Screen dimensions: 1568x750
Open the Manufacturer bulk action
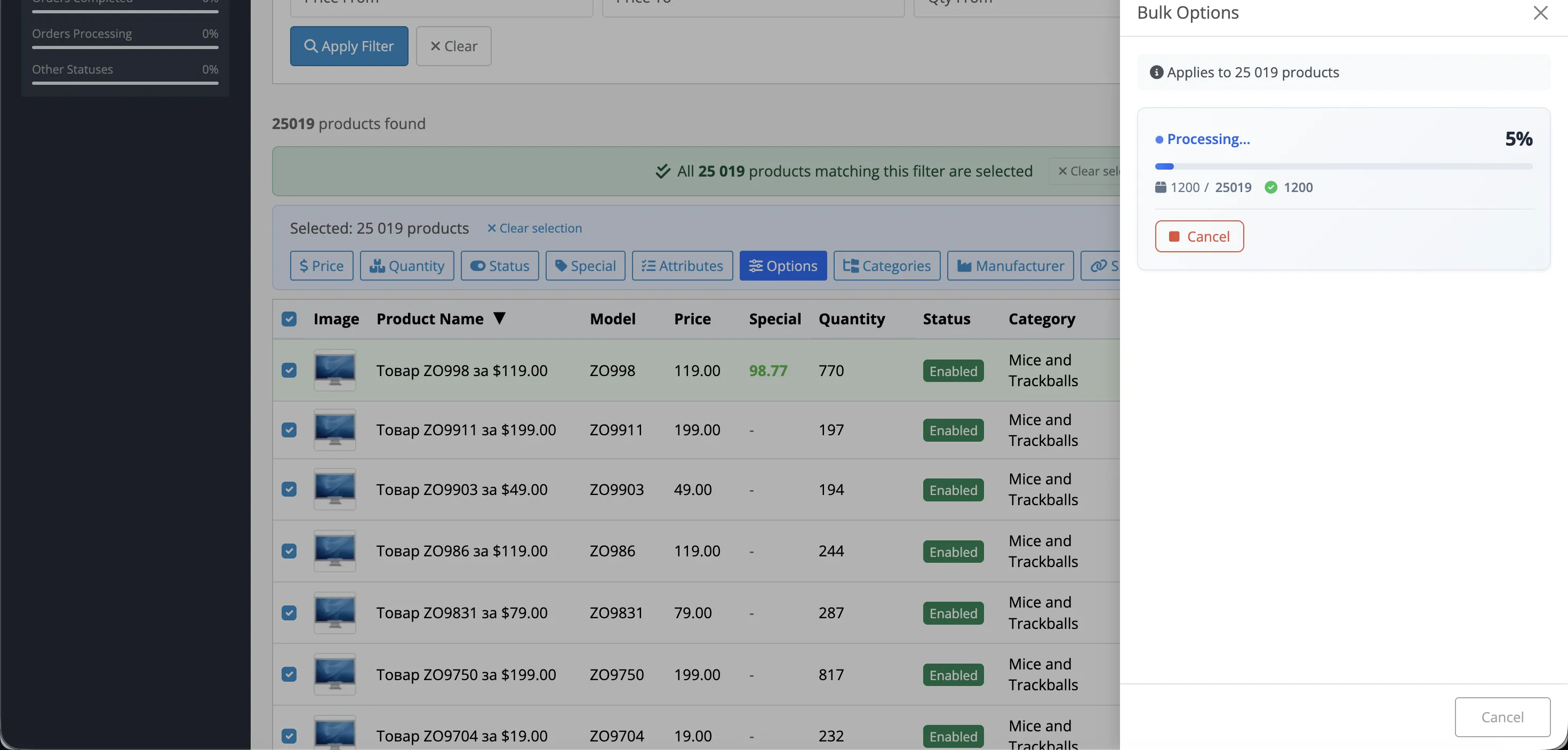coord(1011,266)
